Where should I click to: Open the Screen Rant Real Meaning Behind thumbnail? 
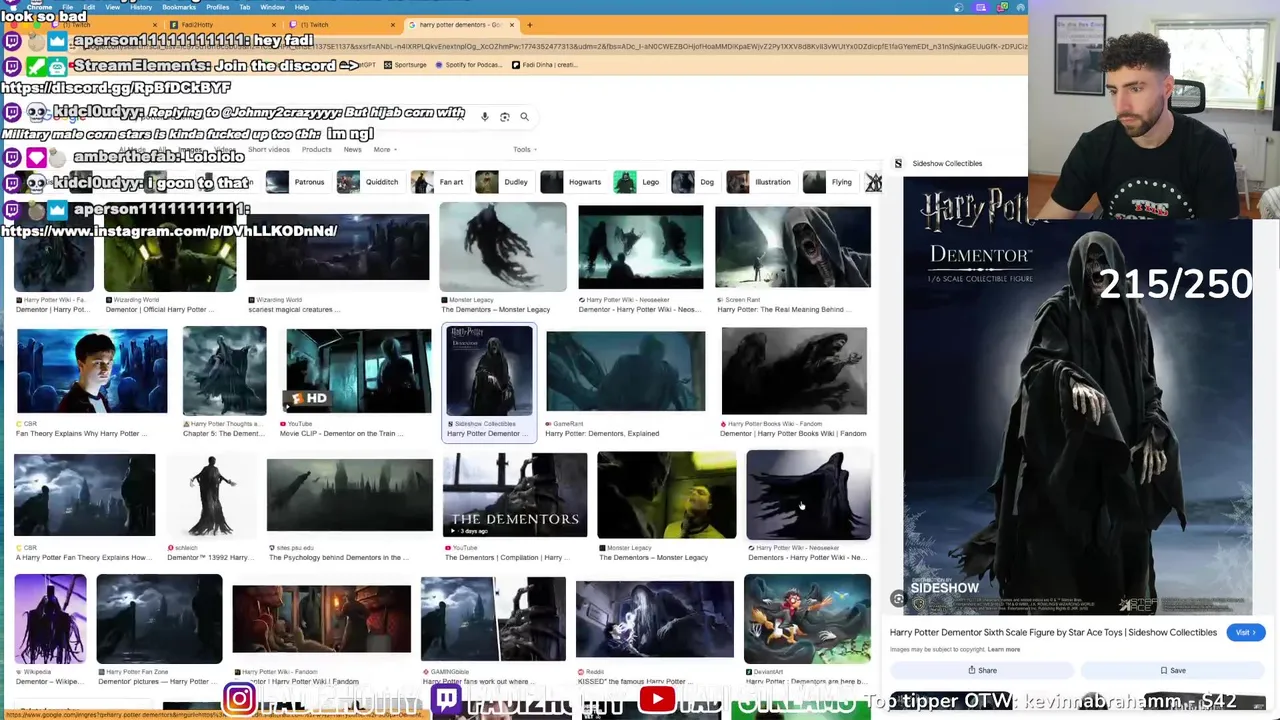793,248
